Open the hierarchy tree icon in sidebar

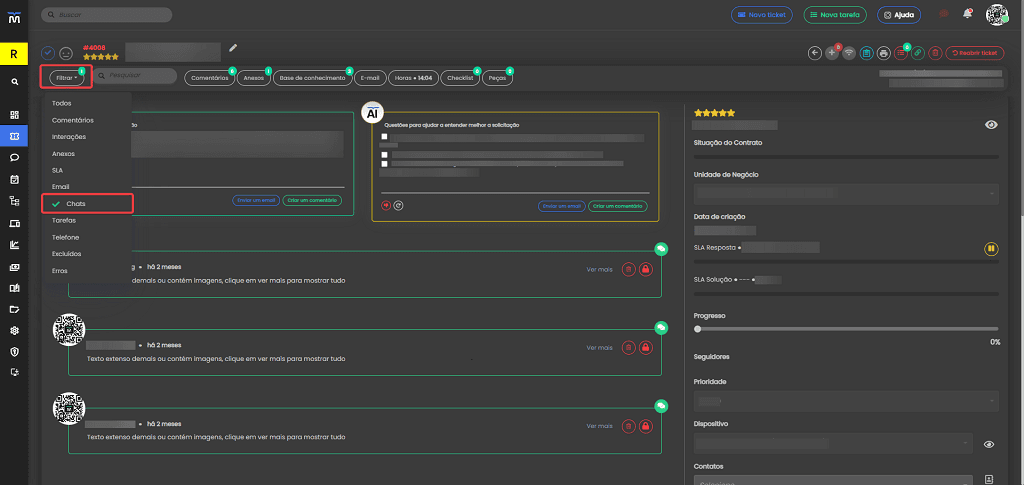click(x=14, y=200)
